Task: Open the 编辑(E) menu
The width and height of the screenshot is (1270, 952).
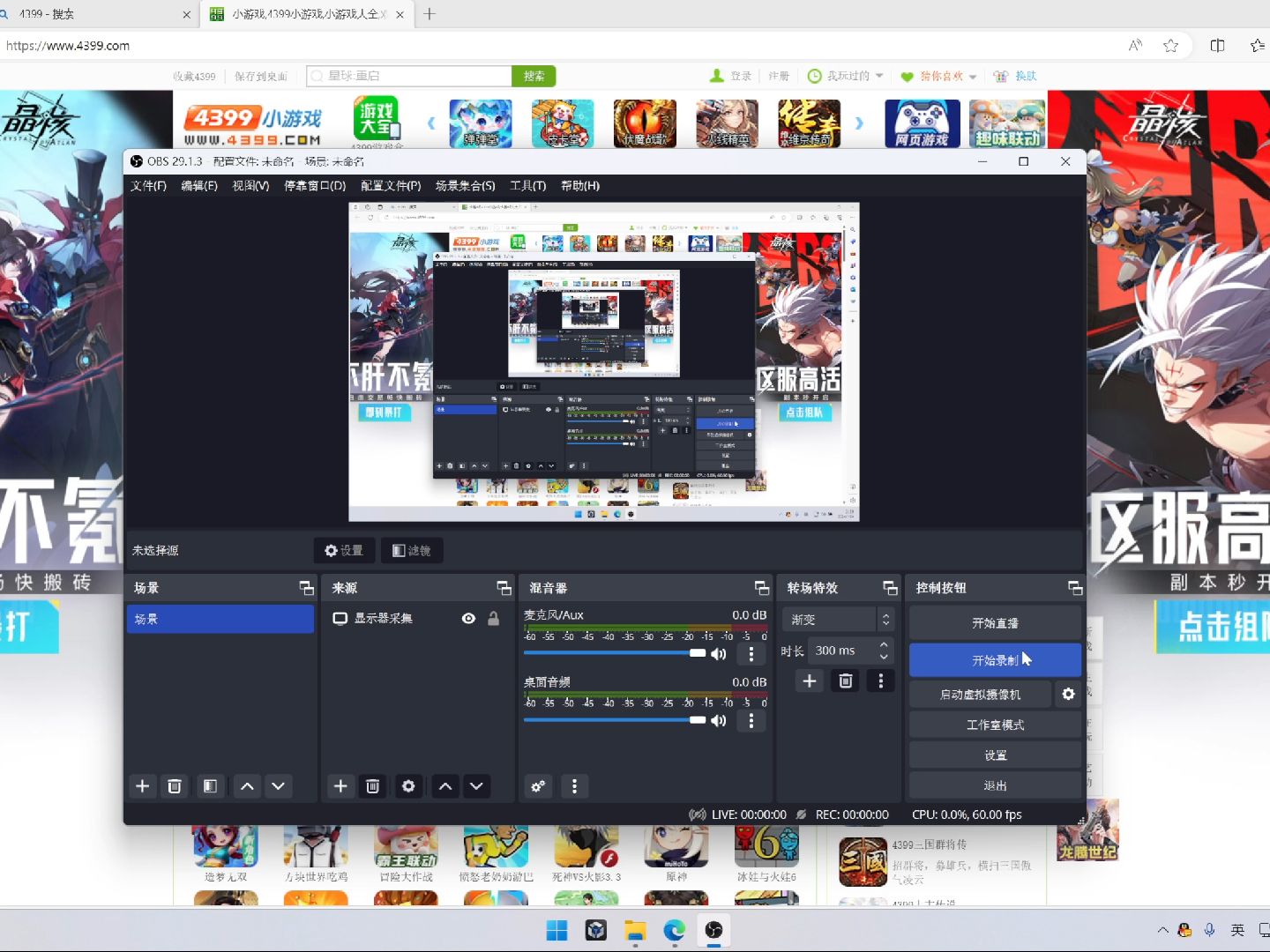Action: (x=199, y=186)
